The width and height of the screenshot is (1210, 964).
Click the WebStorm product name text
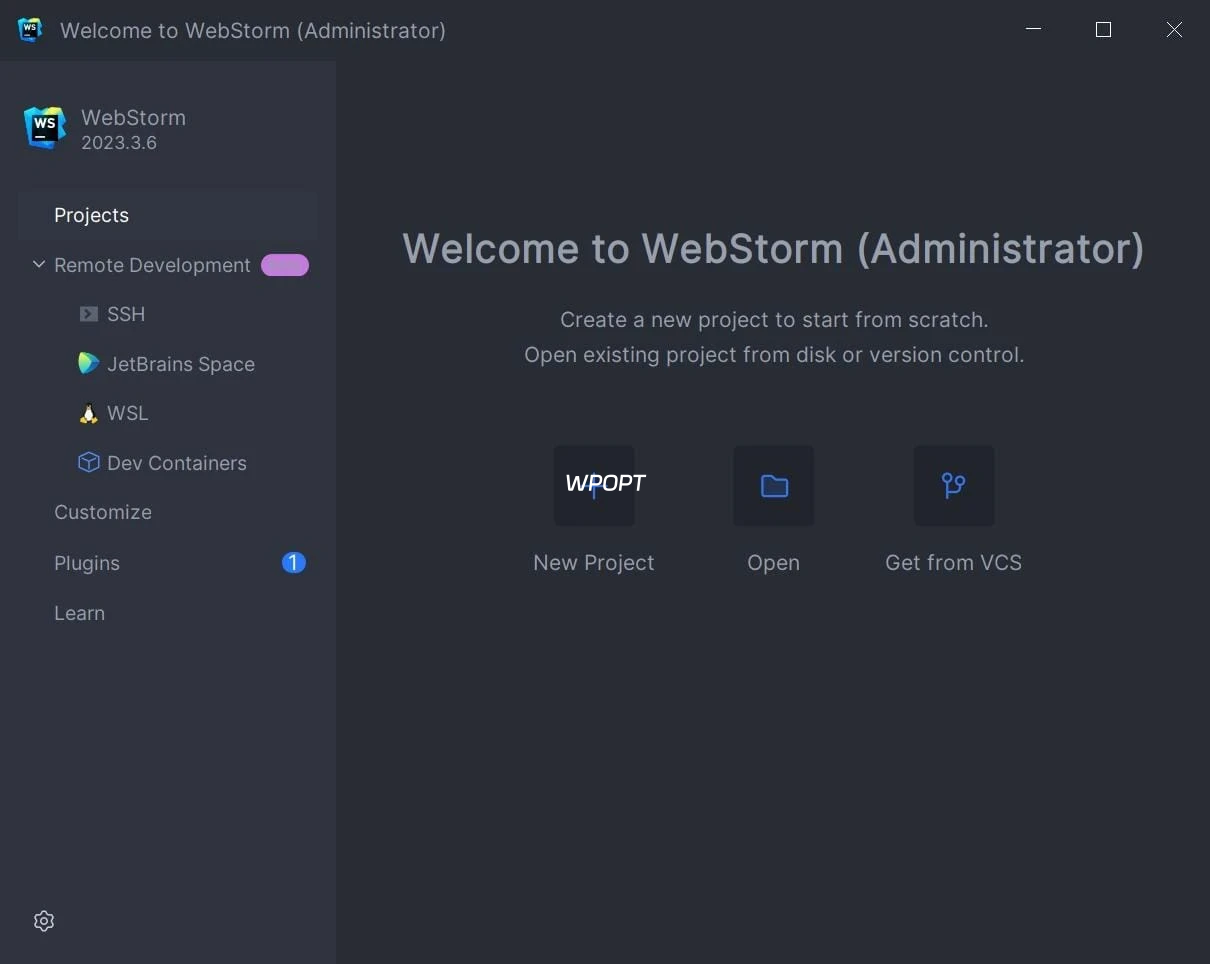[x=134, y=117]
